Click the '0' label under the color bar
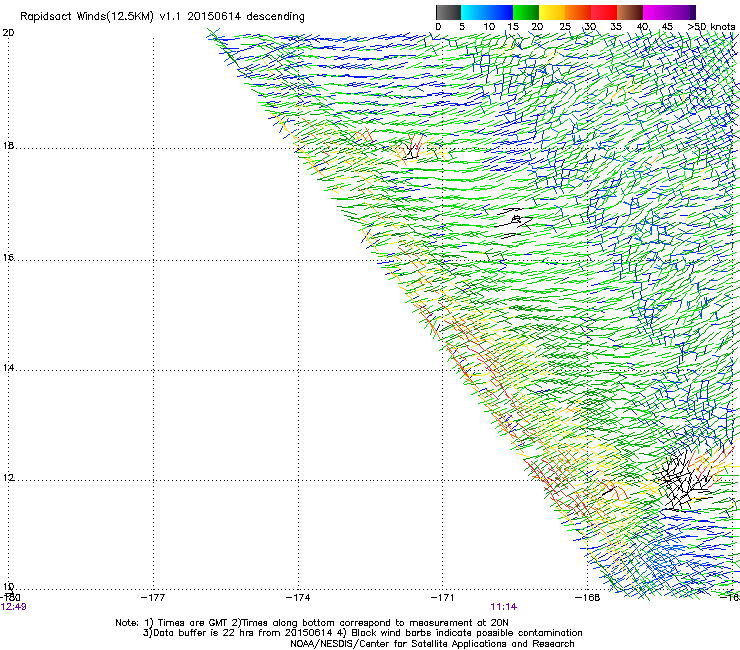 438,27
